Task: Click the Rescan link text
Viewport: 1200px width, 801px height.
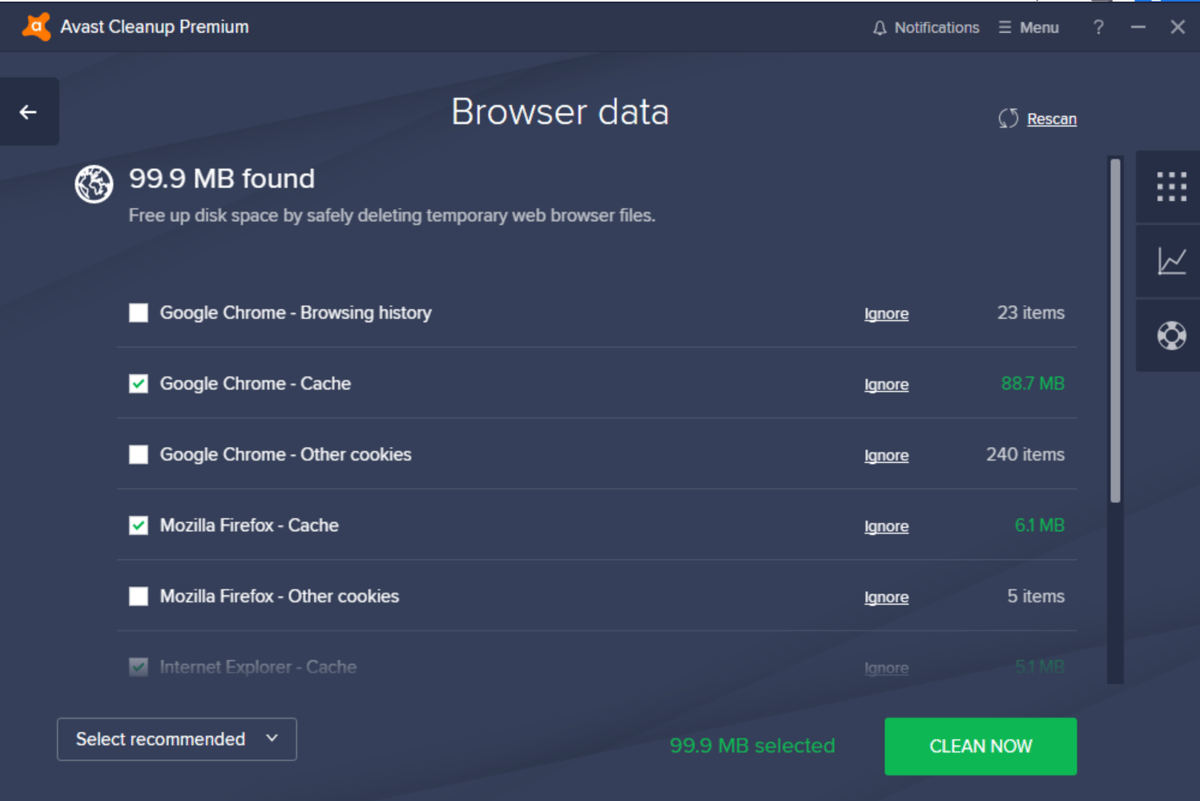Action: pos(1052,119)
